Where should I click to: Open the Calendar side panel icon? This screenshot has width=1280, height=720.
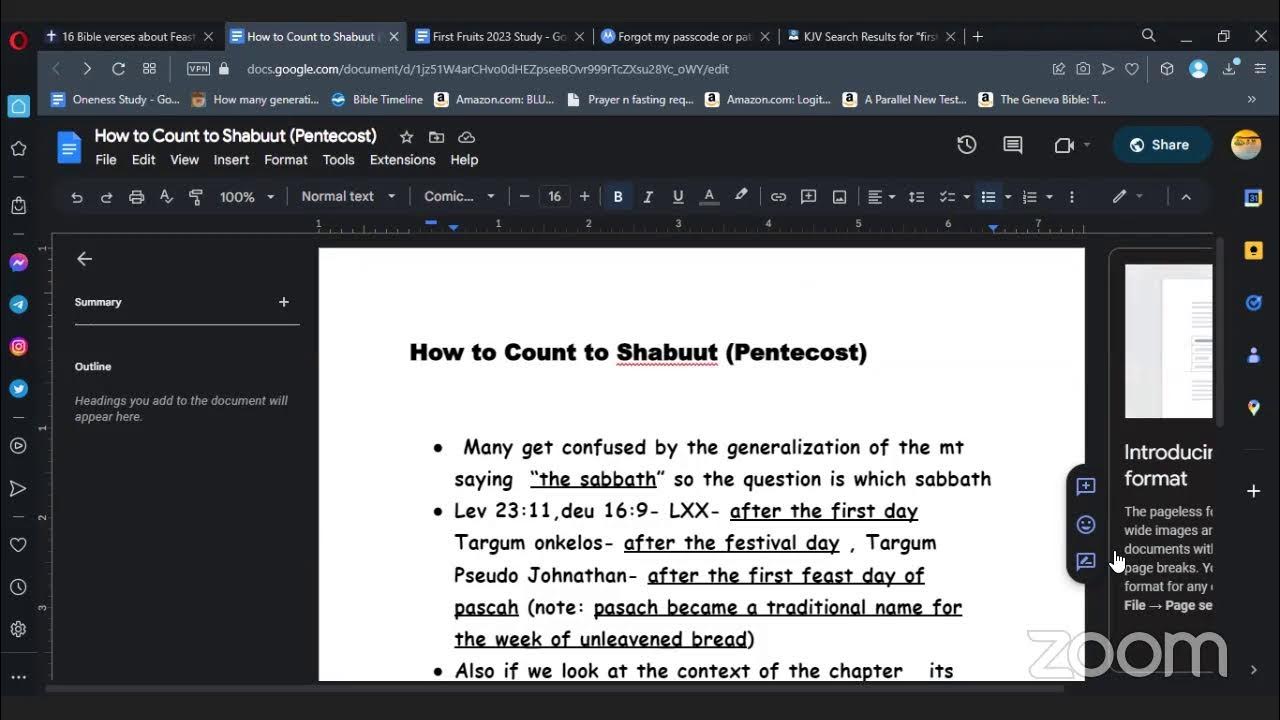1254,198
